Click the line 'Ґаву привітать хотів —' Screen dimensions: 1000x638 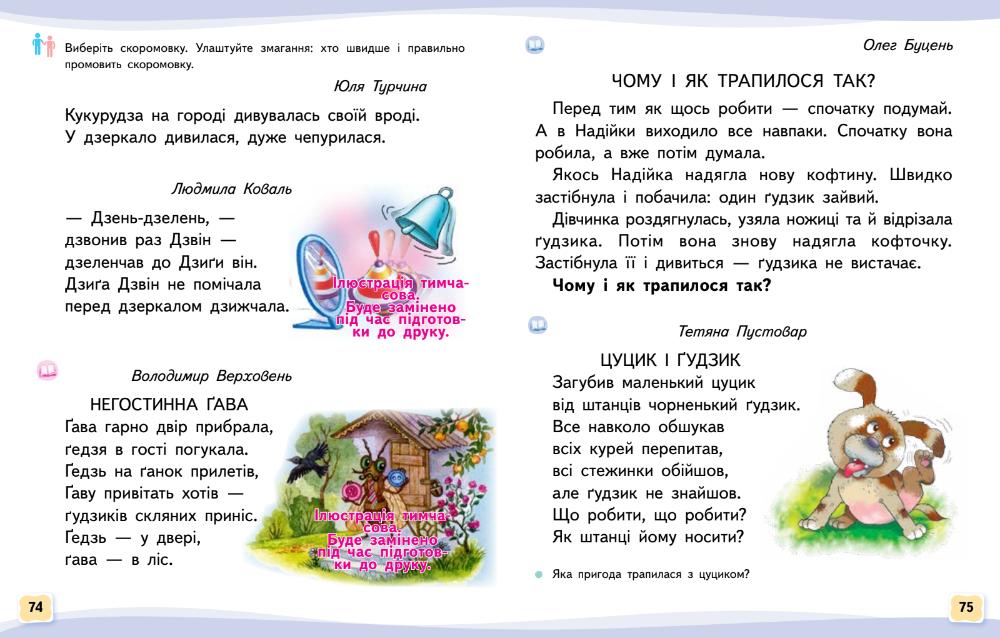click(154, 494)
